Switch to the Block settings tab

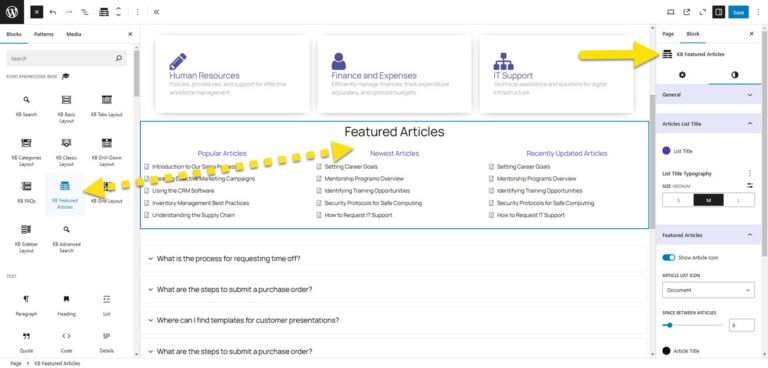tap(693, 34)
